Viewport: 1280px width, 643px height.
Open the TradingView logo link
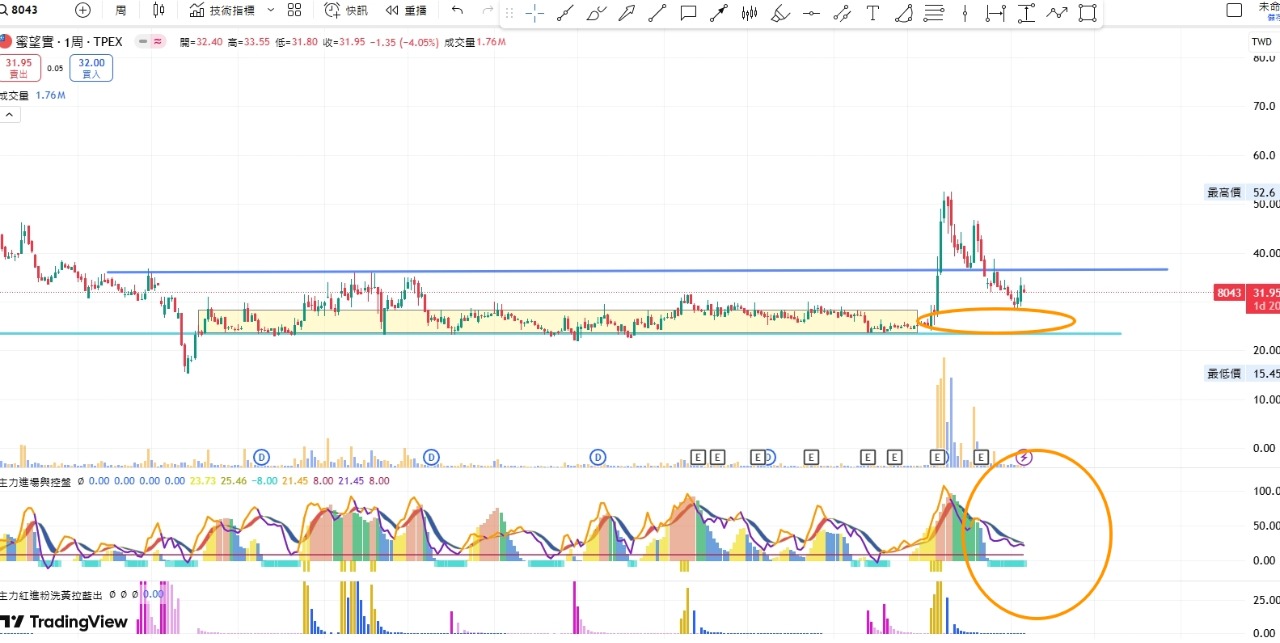coord(65,622)
